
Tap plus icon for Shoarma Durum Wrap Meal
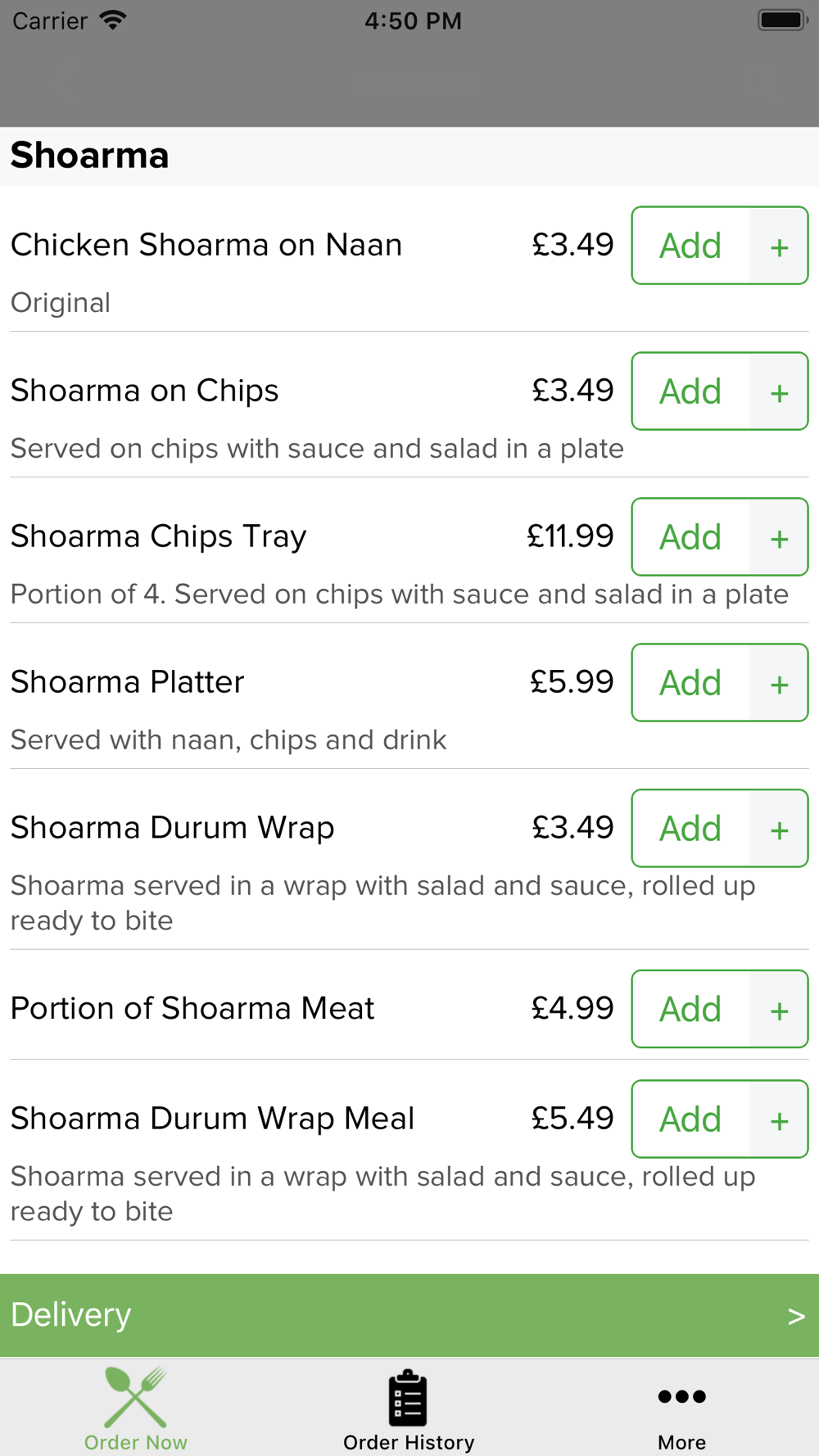[779, 1119]
